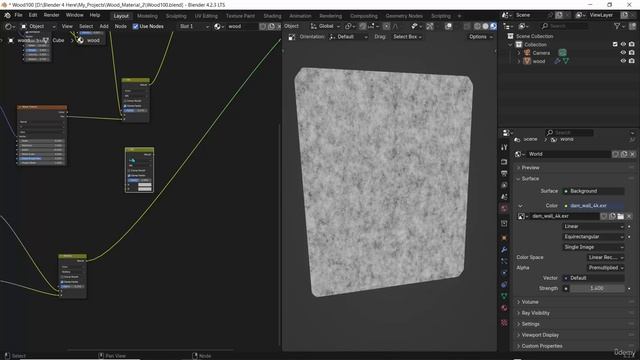Open the Global transform orientation dropdown
The width and height of the screenshot is (640, 360).
325,26
